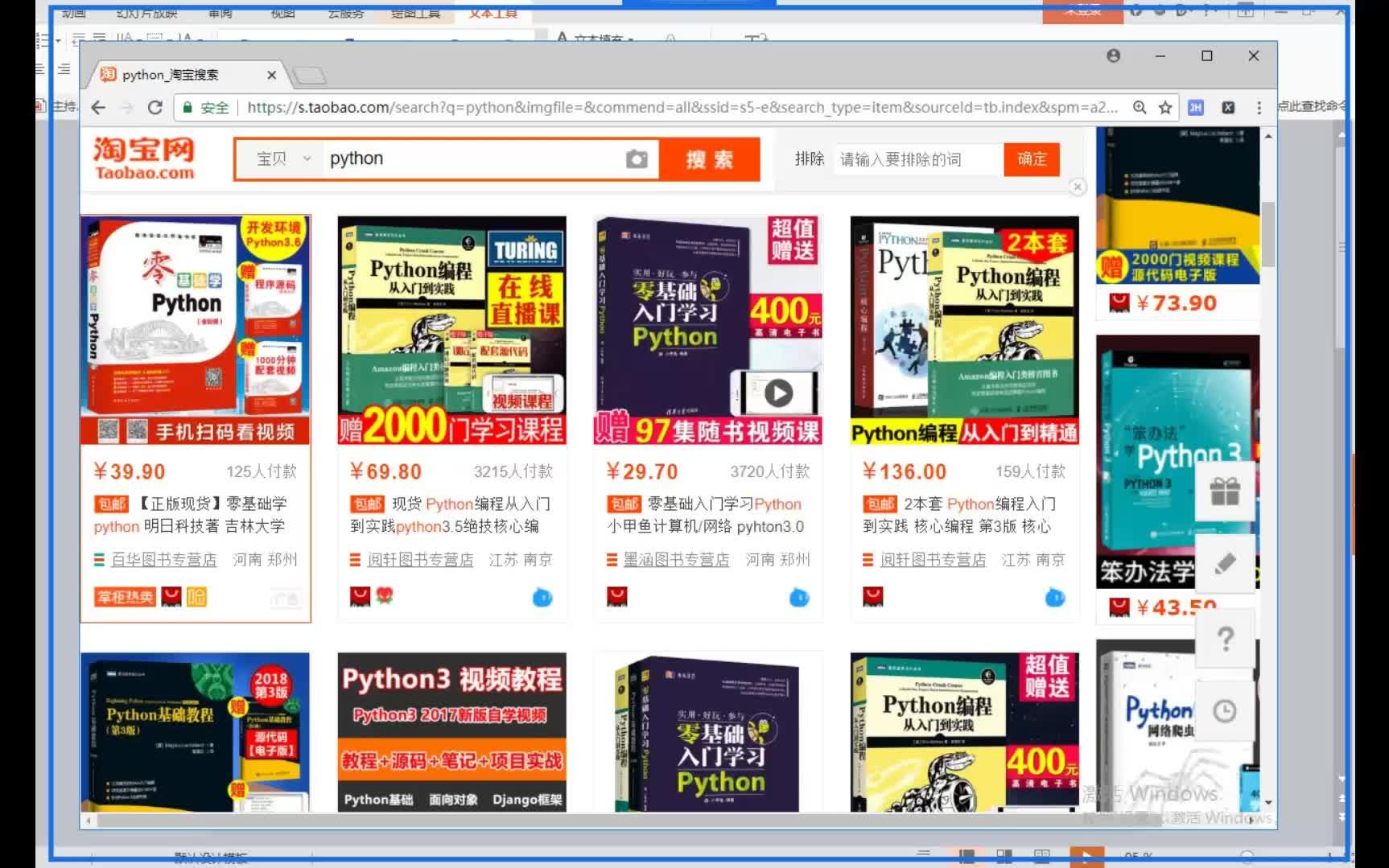Click the Tmall cat icon under ¥29.70 item

pos(617,596)
